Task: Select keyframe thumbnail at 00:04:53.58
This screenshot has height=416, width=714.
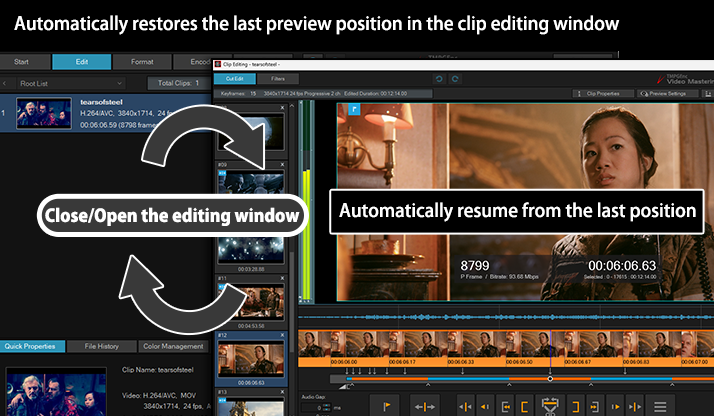Action: pos(251,302)
